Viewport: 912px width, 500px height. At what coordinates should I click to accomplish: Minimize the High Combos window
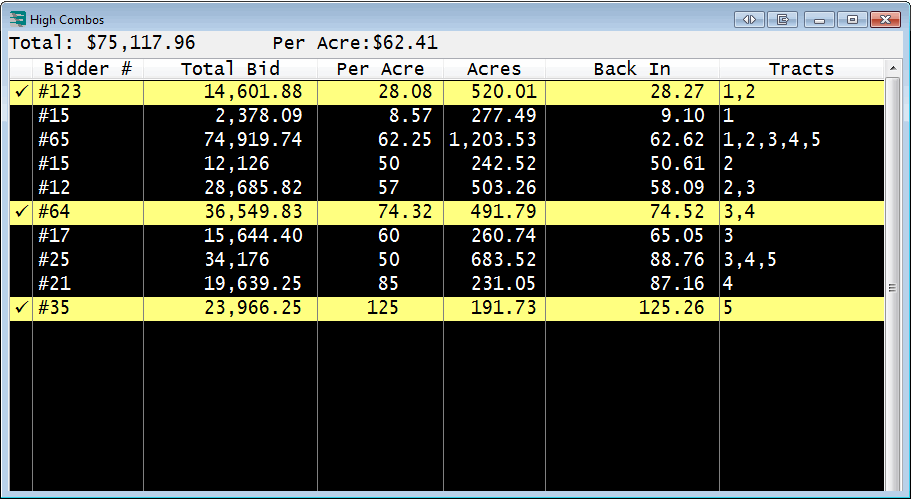[820, 19]
